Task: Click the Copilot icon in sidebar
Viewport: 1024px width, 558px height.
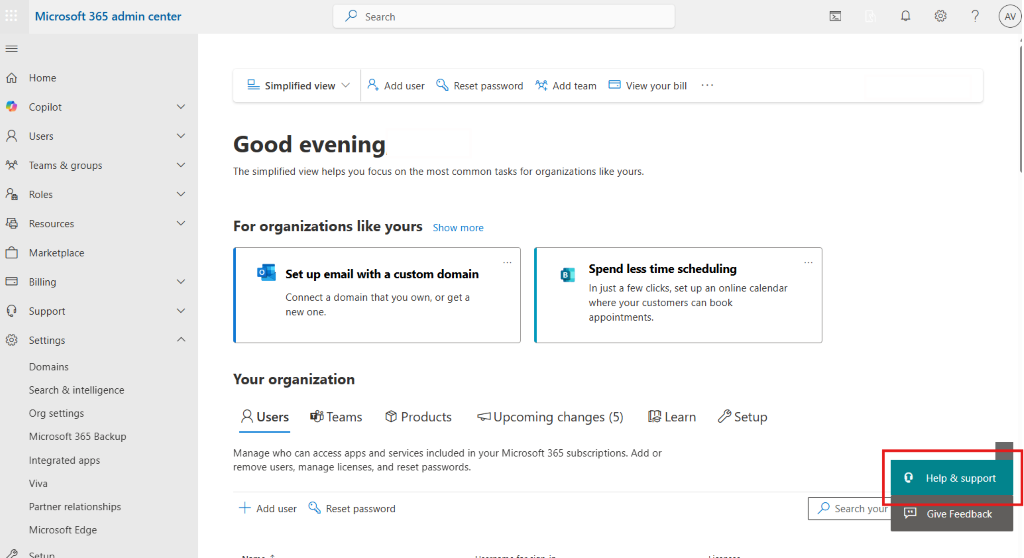Action: pos(12,107)
